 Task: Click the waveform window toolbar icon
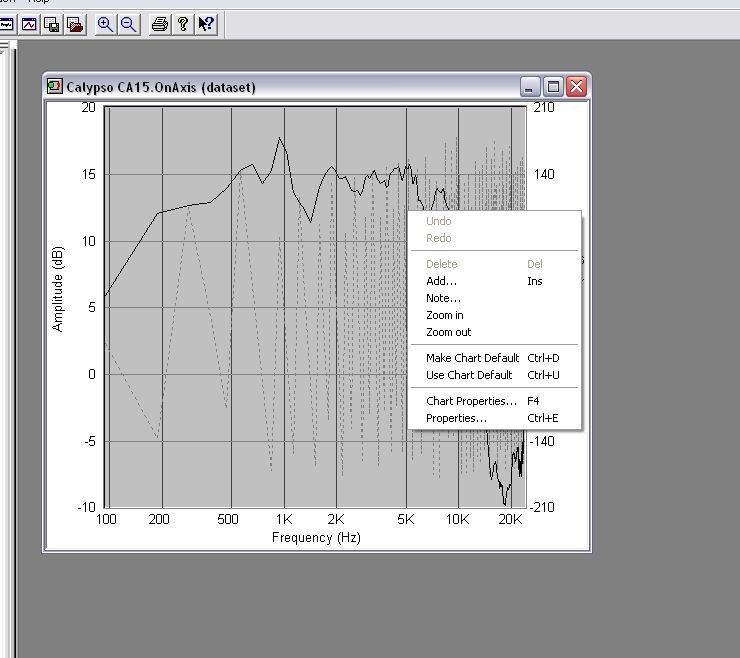click(x=6, y=24)
